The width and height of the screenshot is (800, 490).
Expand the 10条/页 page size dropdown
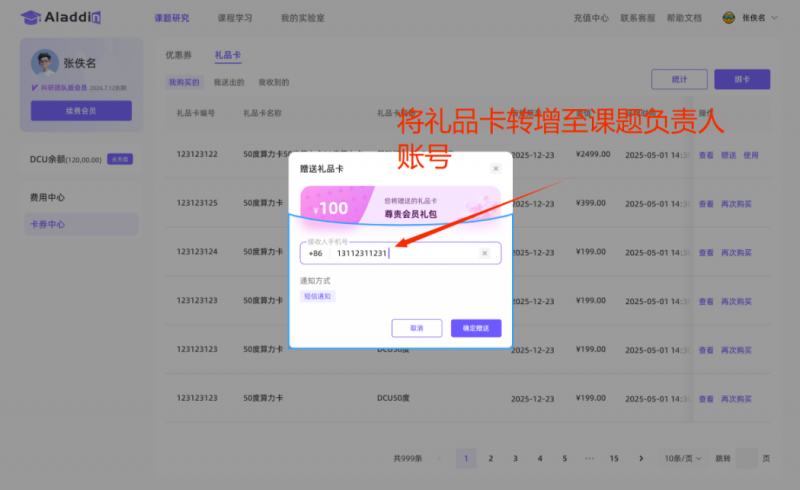point(682,458)
